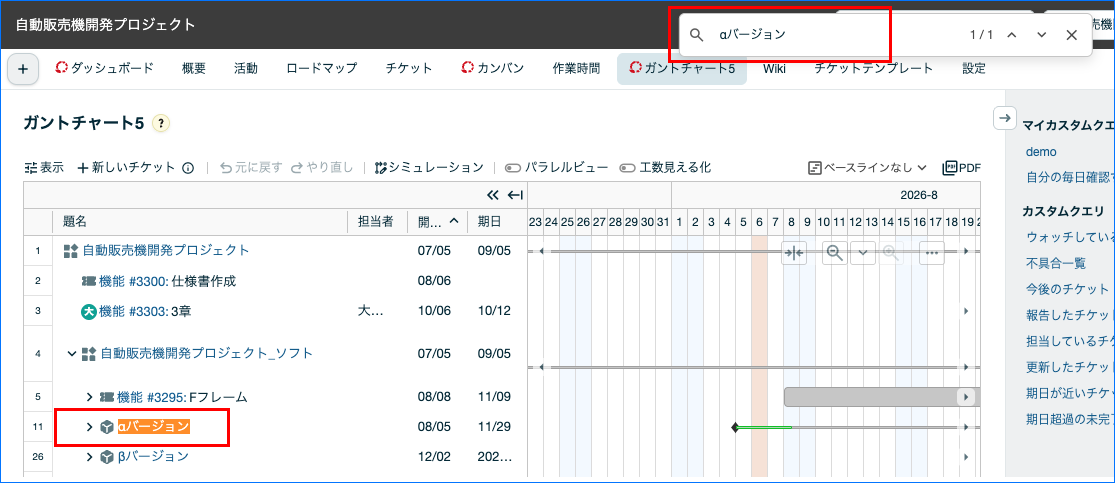Viewport: 1115px width, 483px height.
Task: Click the gray Fフレーム gantt bar
Action: 882,397
